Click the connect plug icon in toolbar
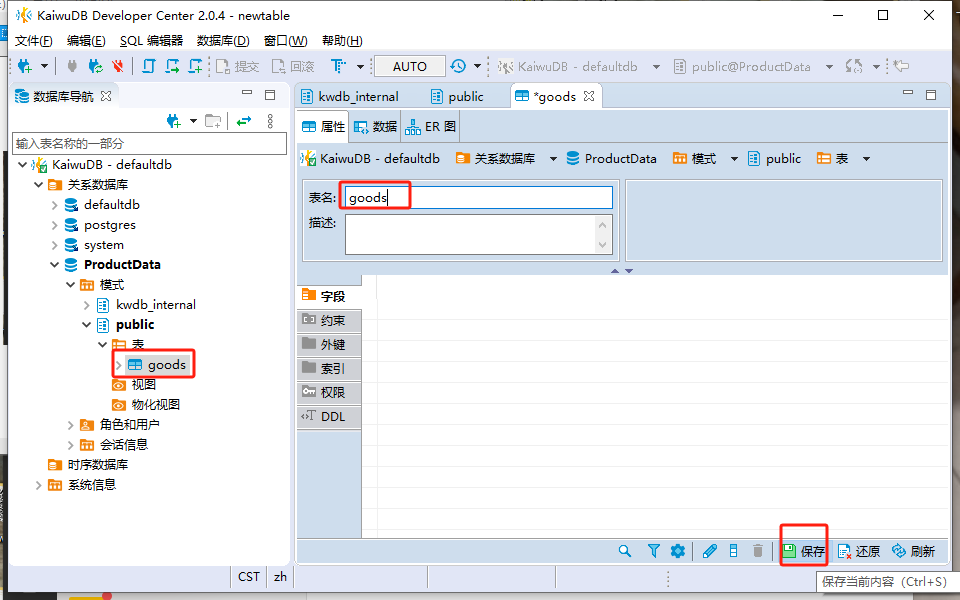Viewport: 960px width, 600px height. [72, 66]
